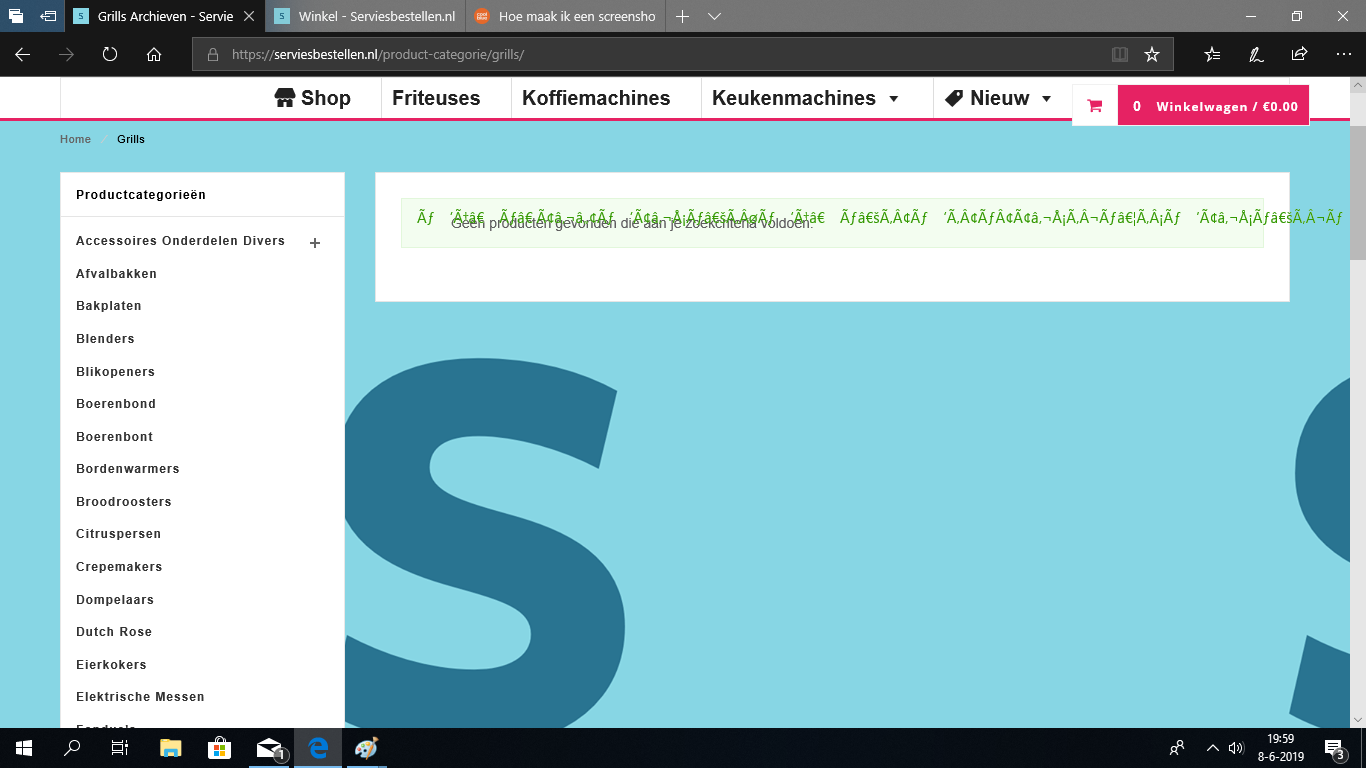Open Crepemakers category
The image size is (1366, 768).
coord(120,567)
